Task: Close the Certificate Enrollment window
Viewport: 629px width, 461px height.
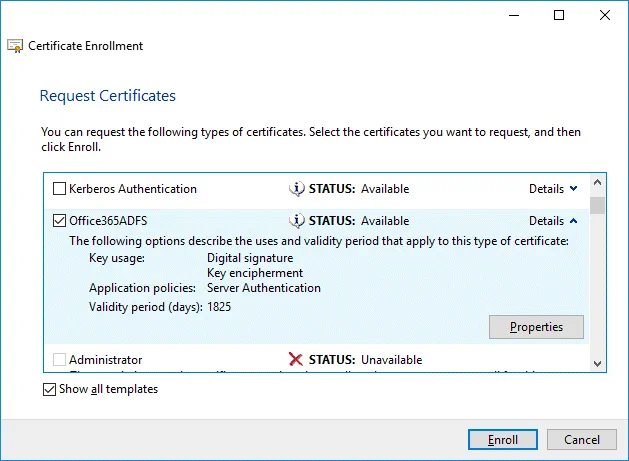Action: 605,15
